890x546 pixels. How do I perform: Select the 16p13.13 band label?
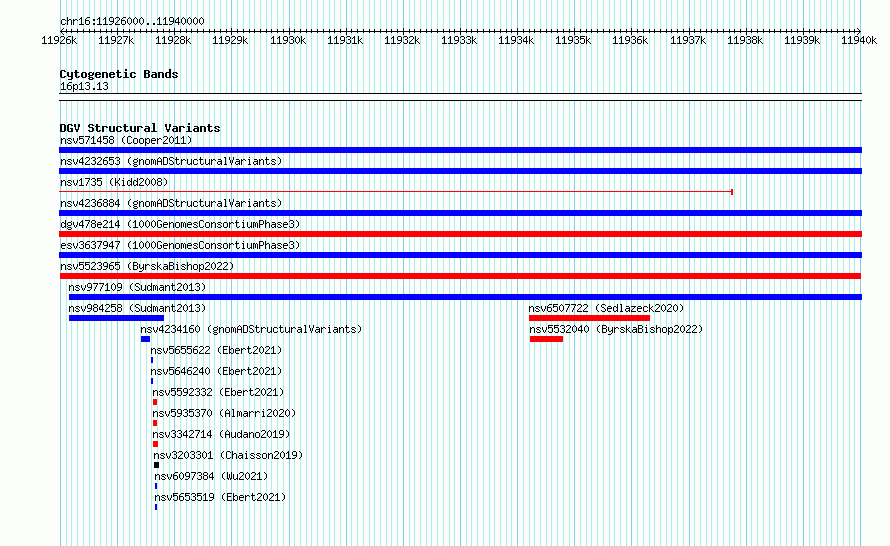84,86
